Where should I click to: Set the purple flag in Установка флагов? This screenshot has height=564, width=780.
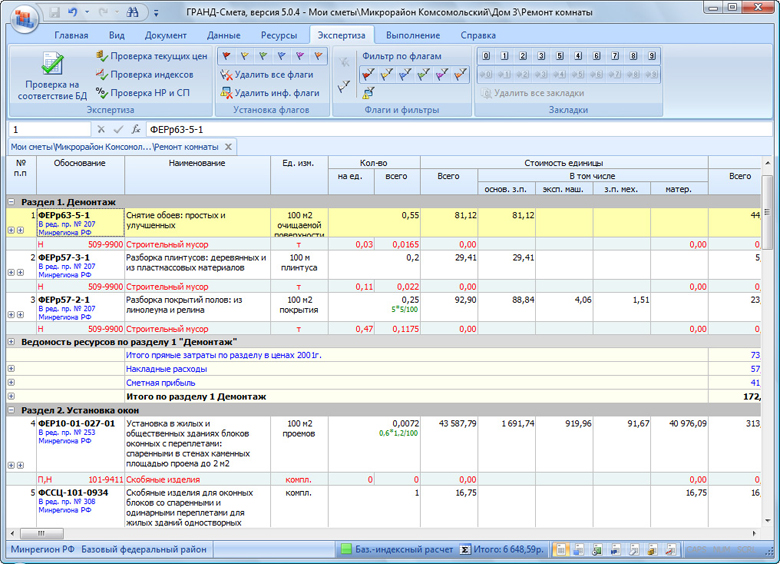300,56
